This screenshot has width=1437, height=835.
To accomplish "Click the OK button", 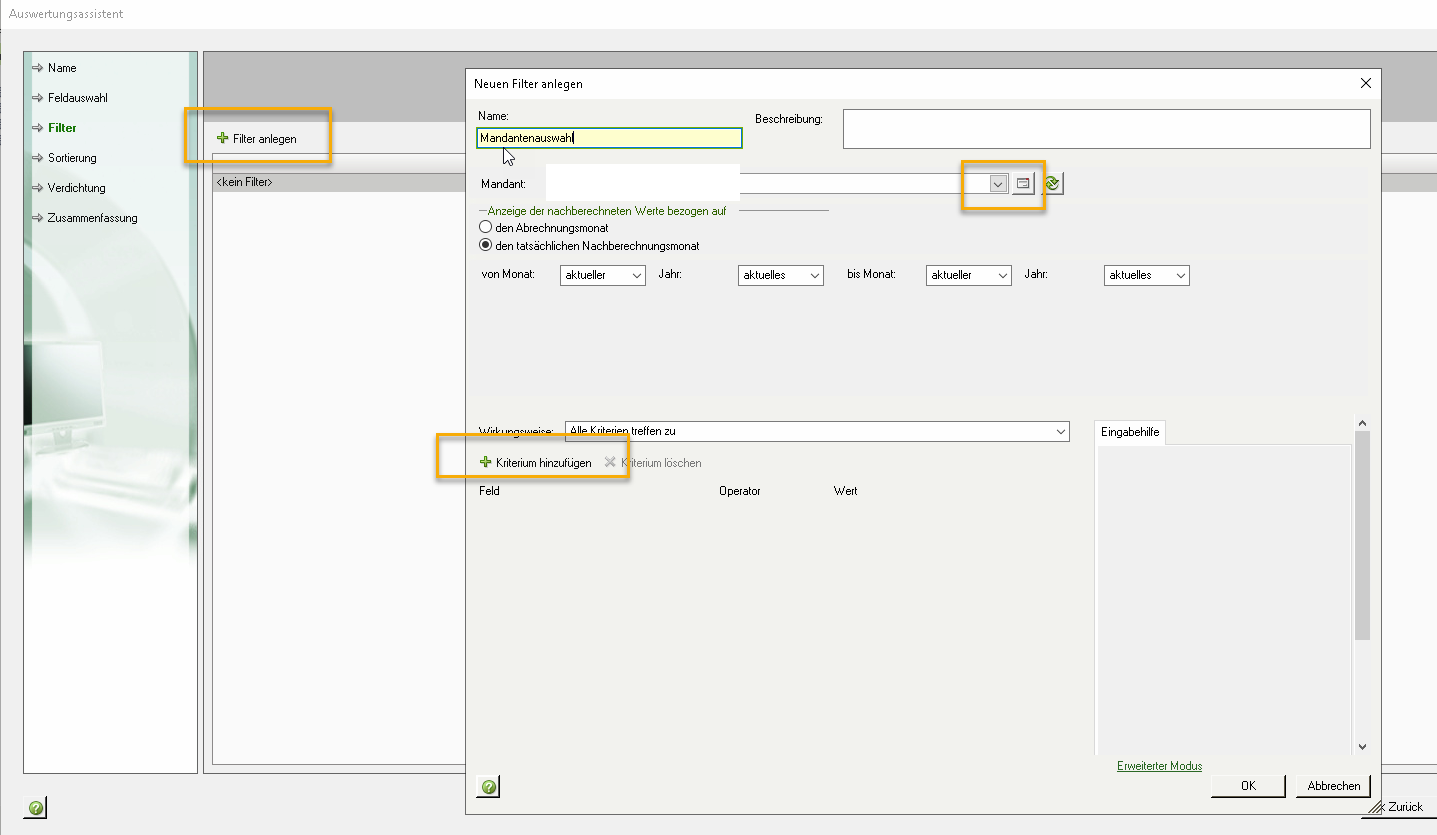I will [x=1247, y=786].
